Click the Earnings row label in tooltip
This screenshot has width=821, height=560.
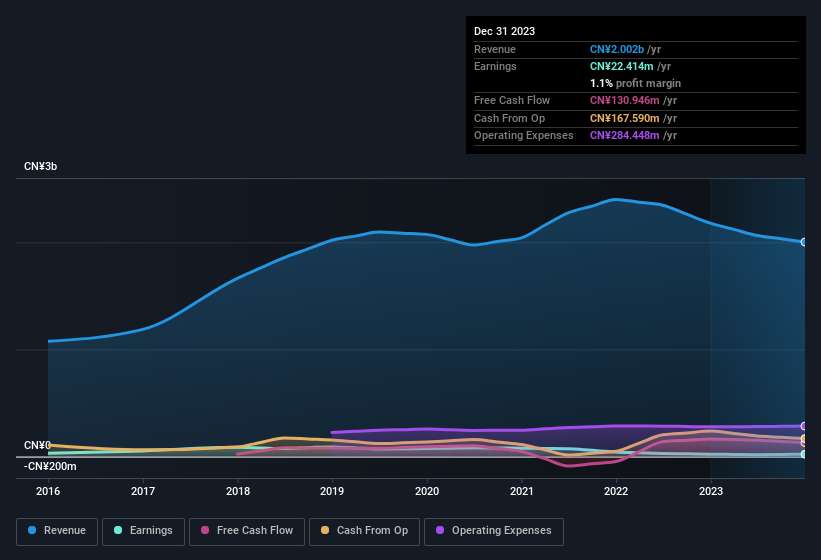(x=495, y=66)
